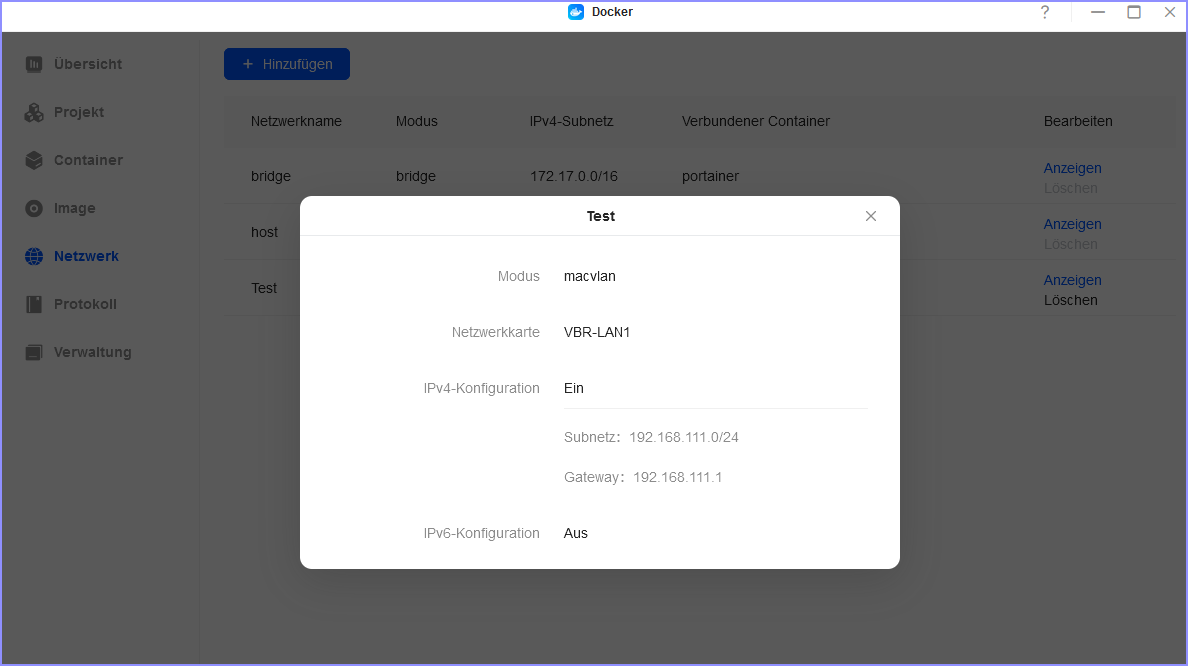The width and height of the screenshot is (1188, 666).
Task: Click the macvlan mode value
Action: [589, 277]
